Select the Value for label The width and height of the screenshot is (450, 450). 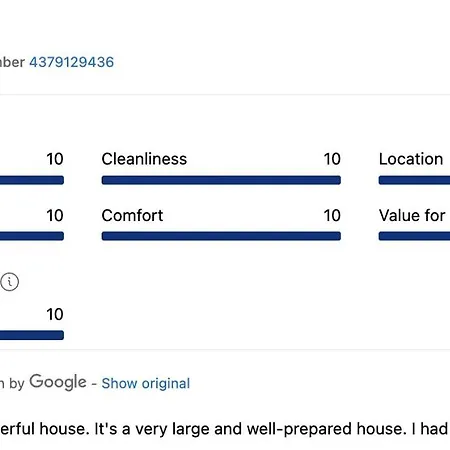[x=412, y=215]
